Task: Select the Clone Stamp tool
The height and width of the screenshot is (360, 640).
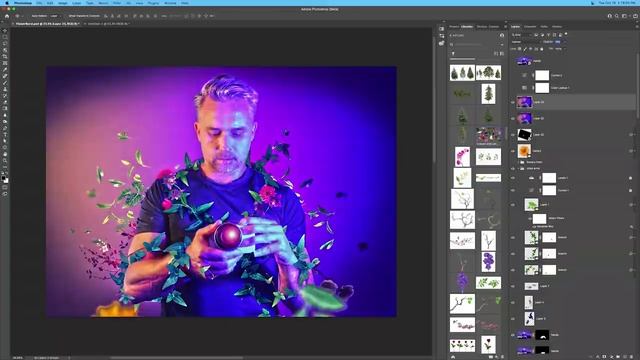Action: pos(5,89)
